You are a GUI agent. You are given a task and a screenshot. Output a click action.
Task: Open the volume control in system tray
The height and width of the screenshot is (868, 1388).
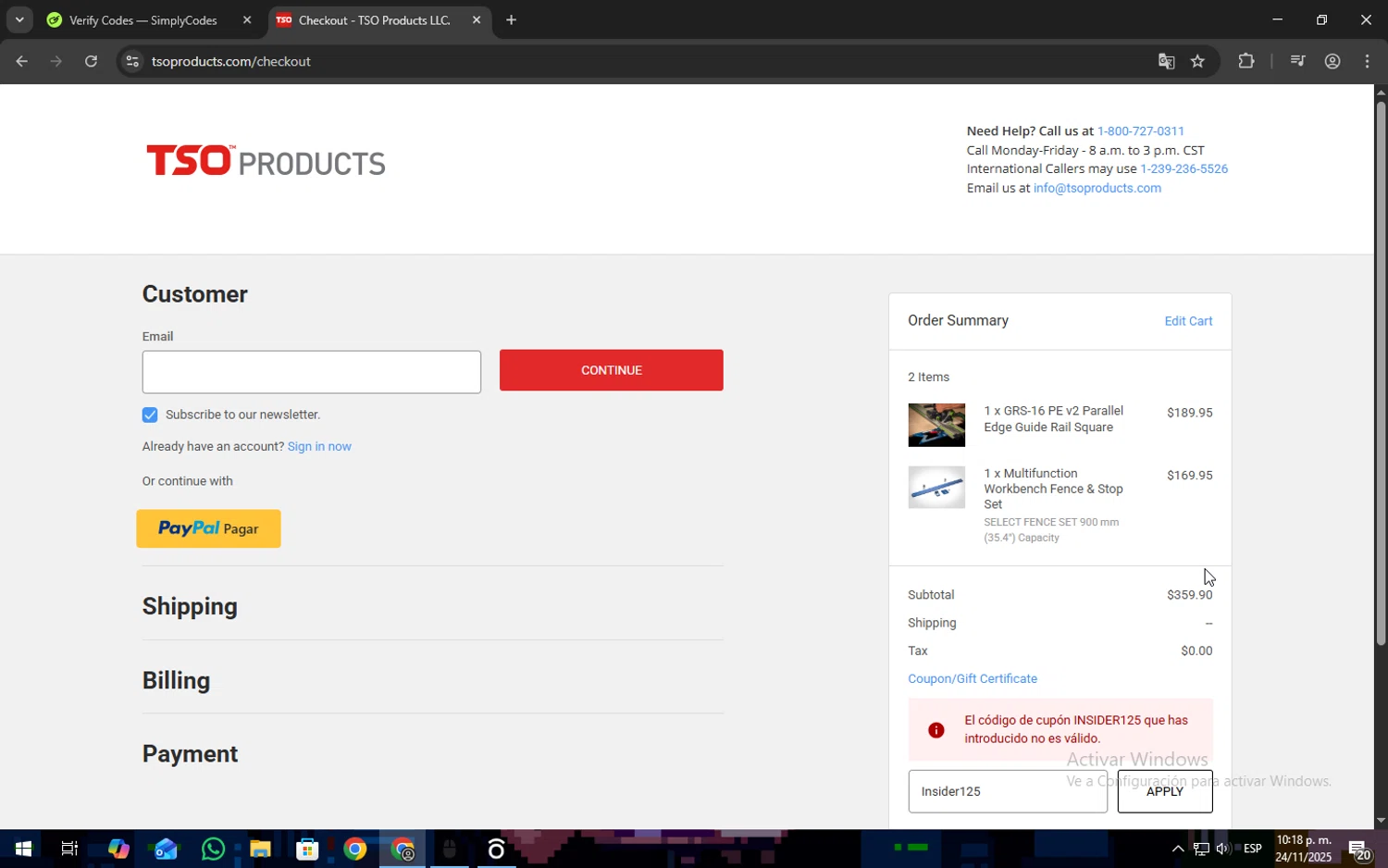[x=1223, y=849]
